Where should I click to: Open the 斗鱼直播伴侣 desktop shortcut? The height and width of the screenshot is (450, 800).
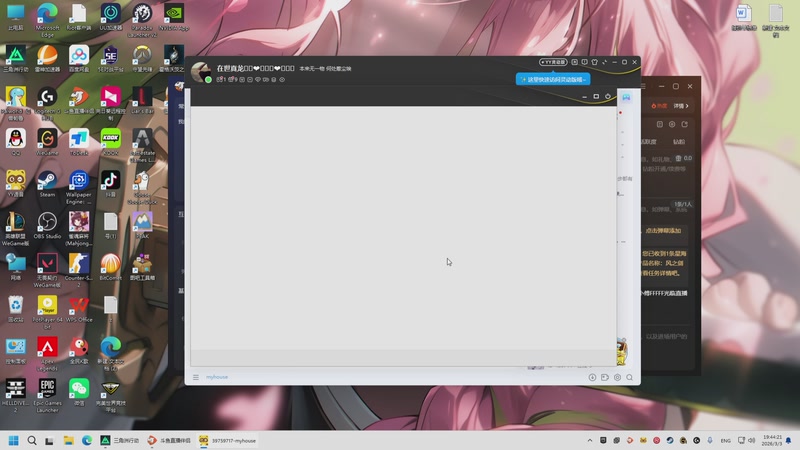(79, 98)
